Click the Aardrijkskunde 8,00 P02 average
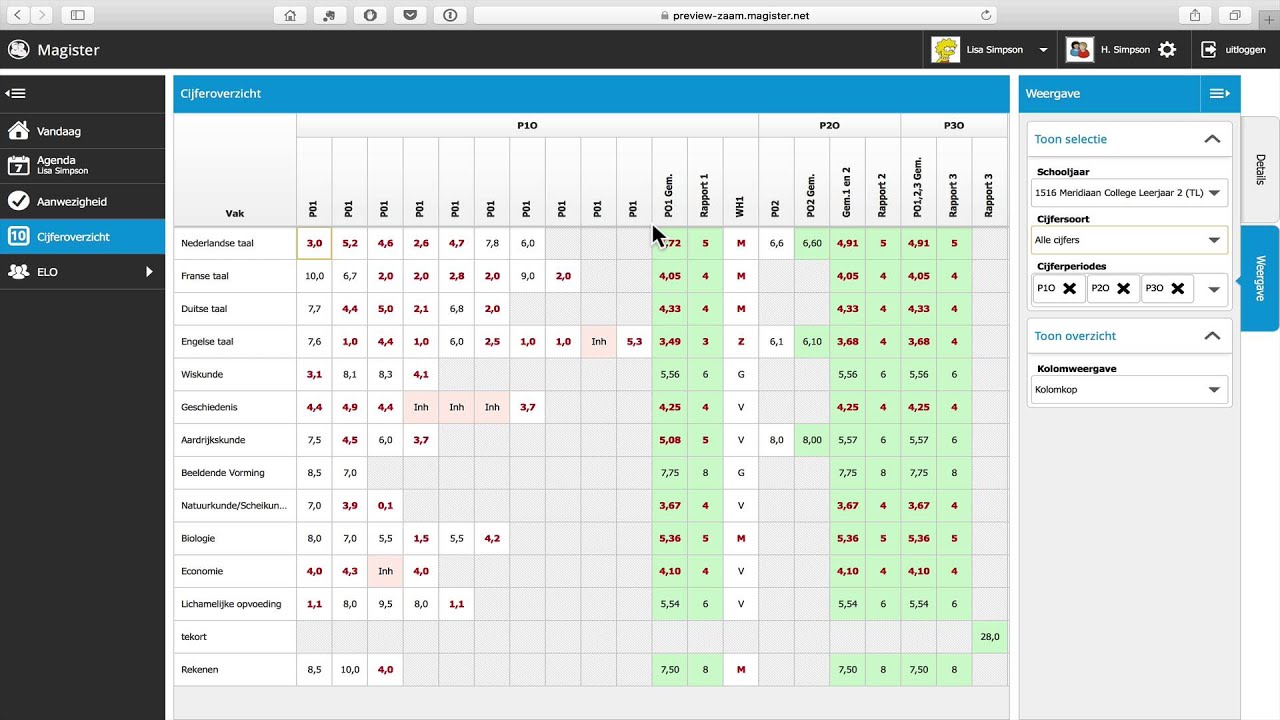The height and width of the screenshot is (720, 1280). coord(812,440)
